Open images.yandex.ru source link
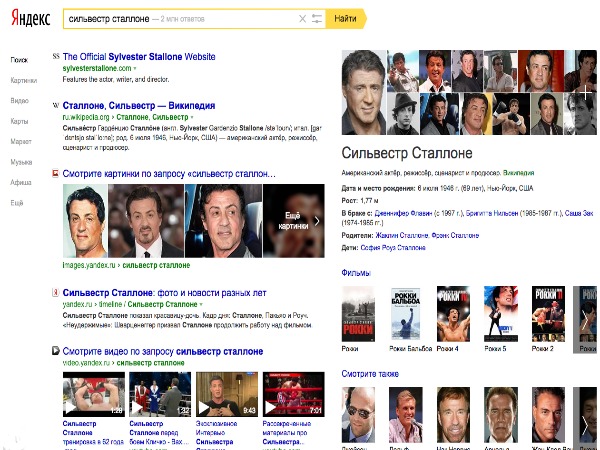 point(126,265)
